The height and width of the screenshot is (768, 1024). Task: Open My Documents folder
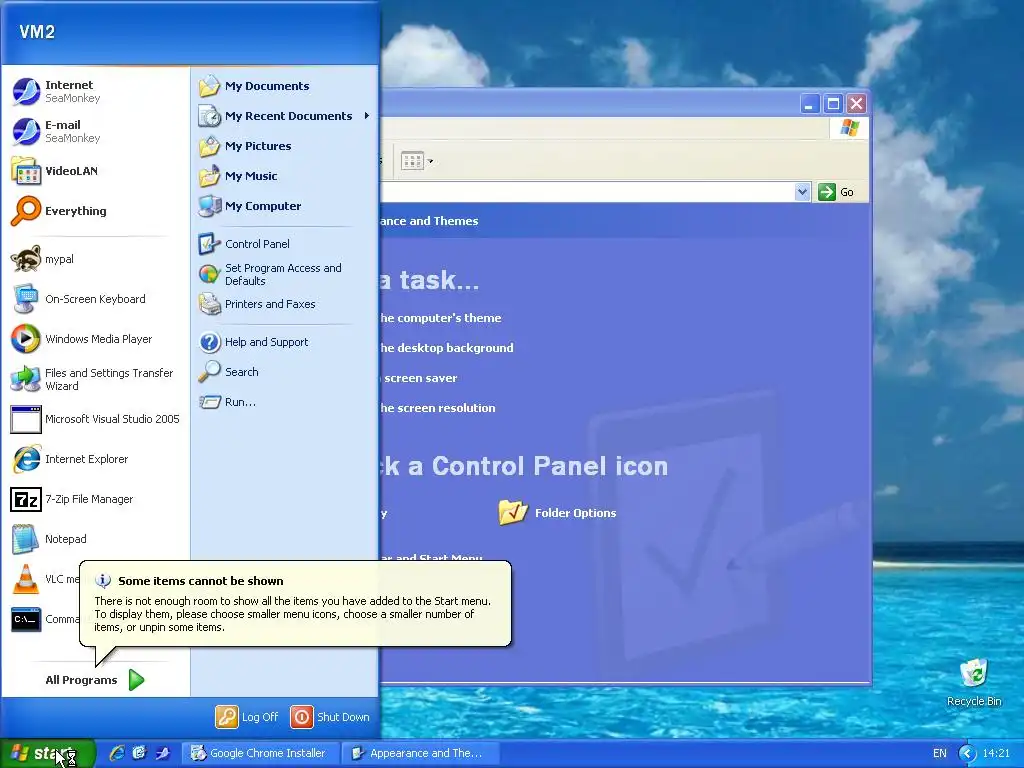(x=284, y=86)
